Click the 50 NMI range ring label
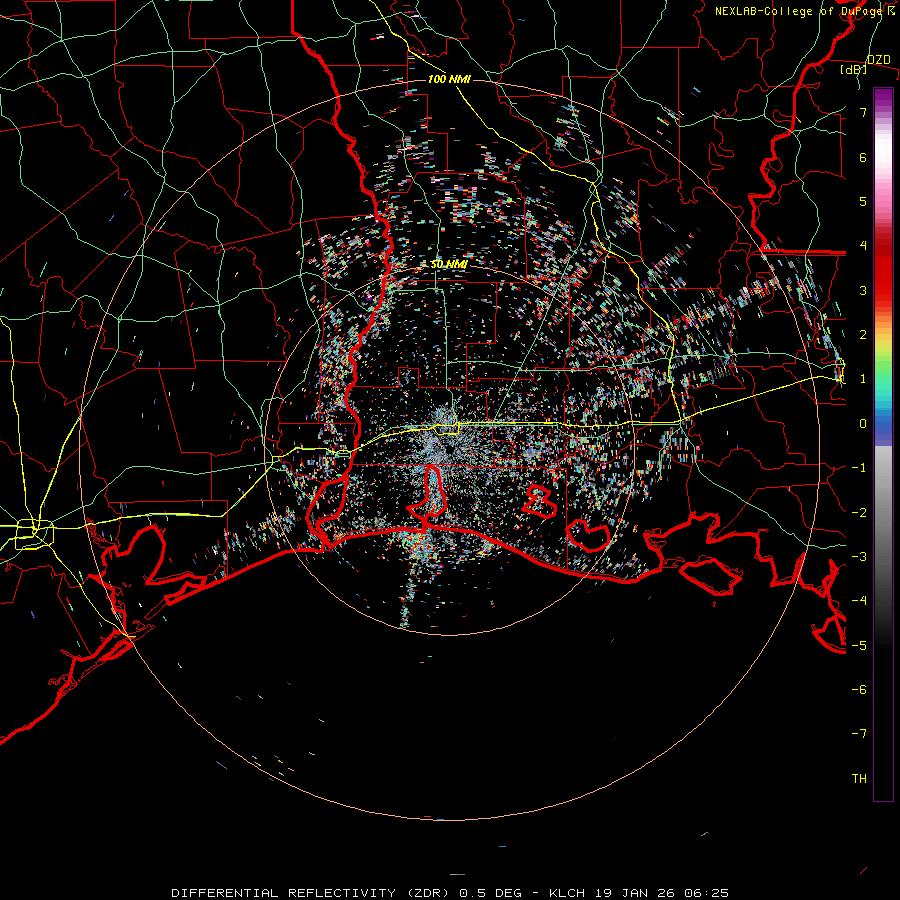This screenshot has width=900, height=900. coord(449,264)
